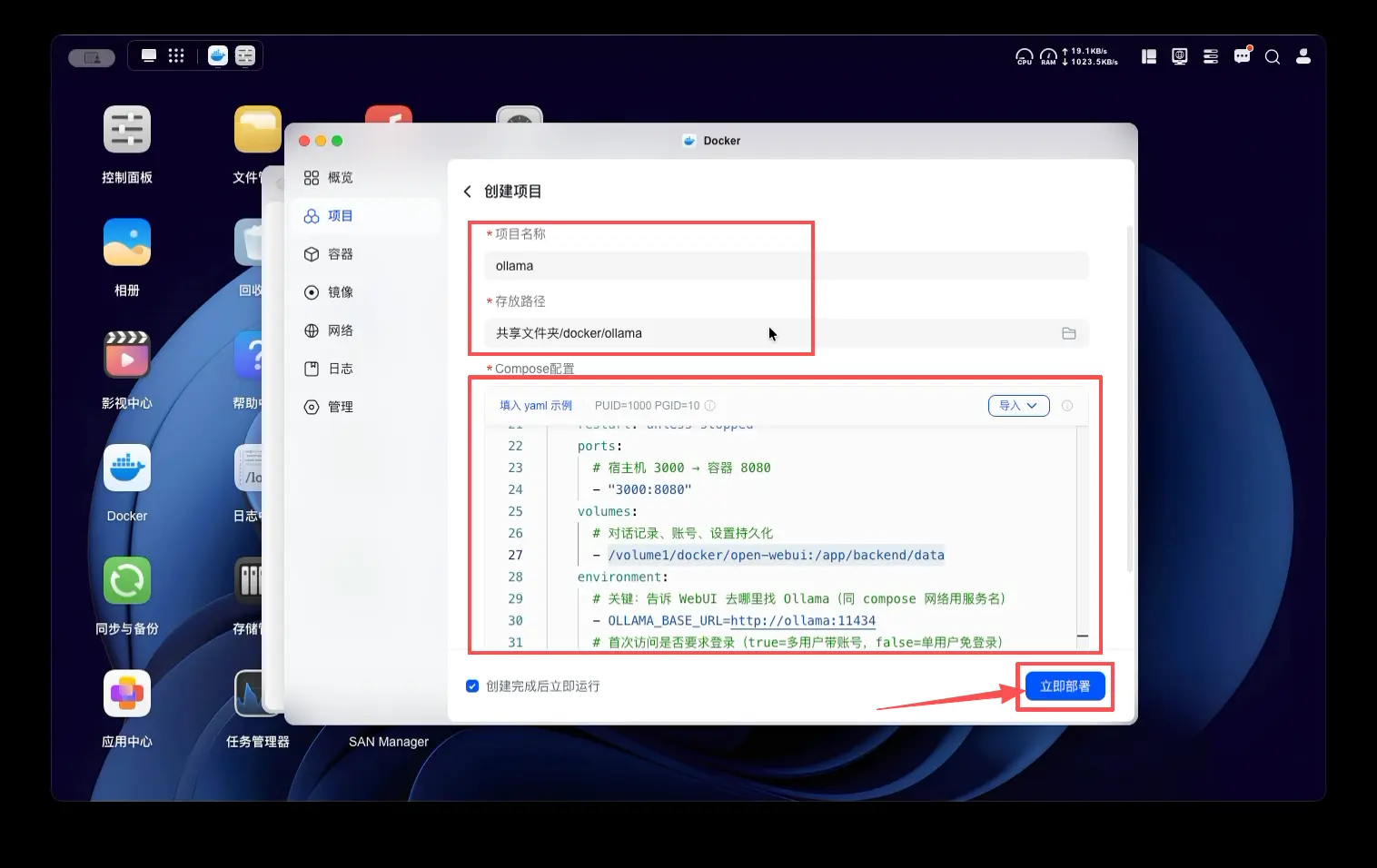Open the SAN Manager desktop label
Viewport: 1377px width, 868px height.
click(x=389, y=742)
